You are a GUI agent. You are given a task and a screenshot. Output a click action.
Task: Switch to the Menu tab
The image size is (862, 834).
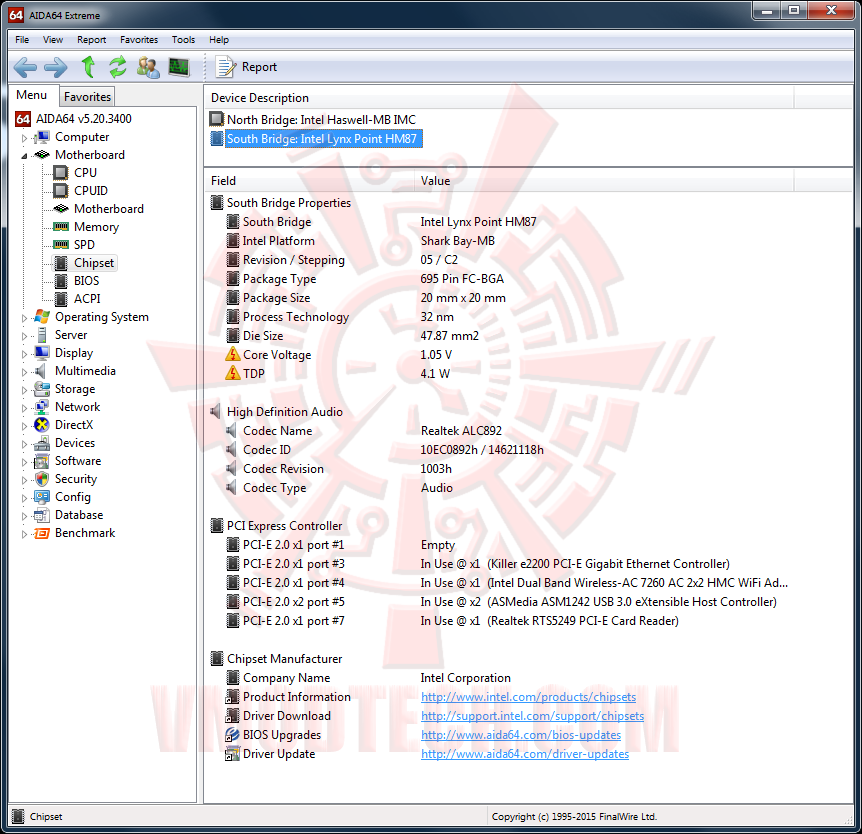coord(31,95)
